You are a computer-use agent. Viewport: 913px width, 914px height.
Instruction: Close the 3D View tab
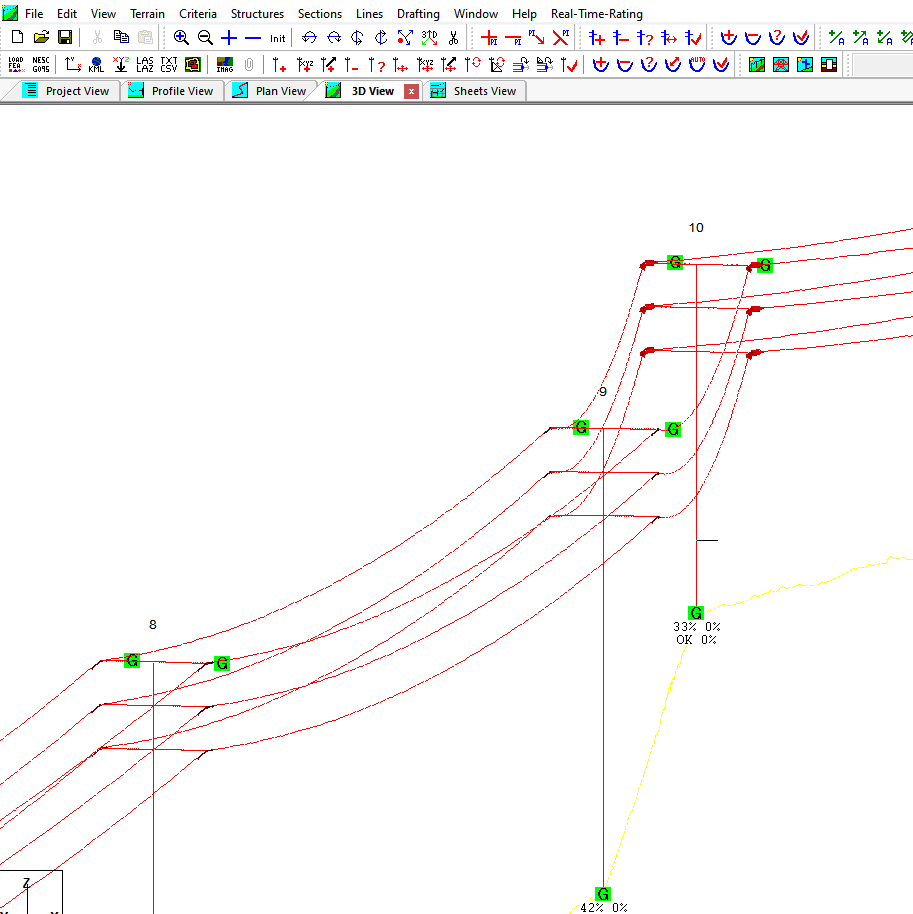tap(411, 91)
